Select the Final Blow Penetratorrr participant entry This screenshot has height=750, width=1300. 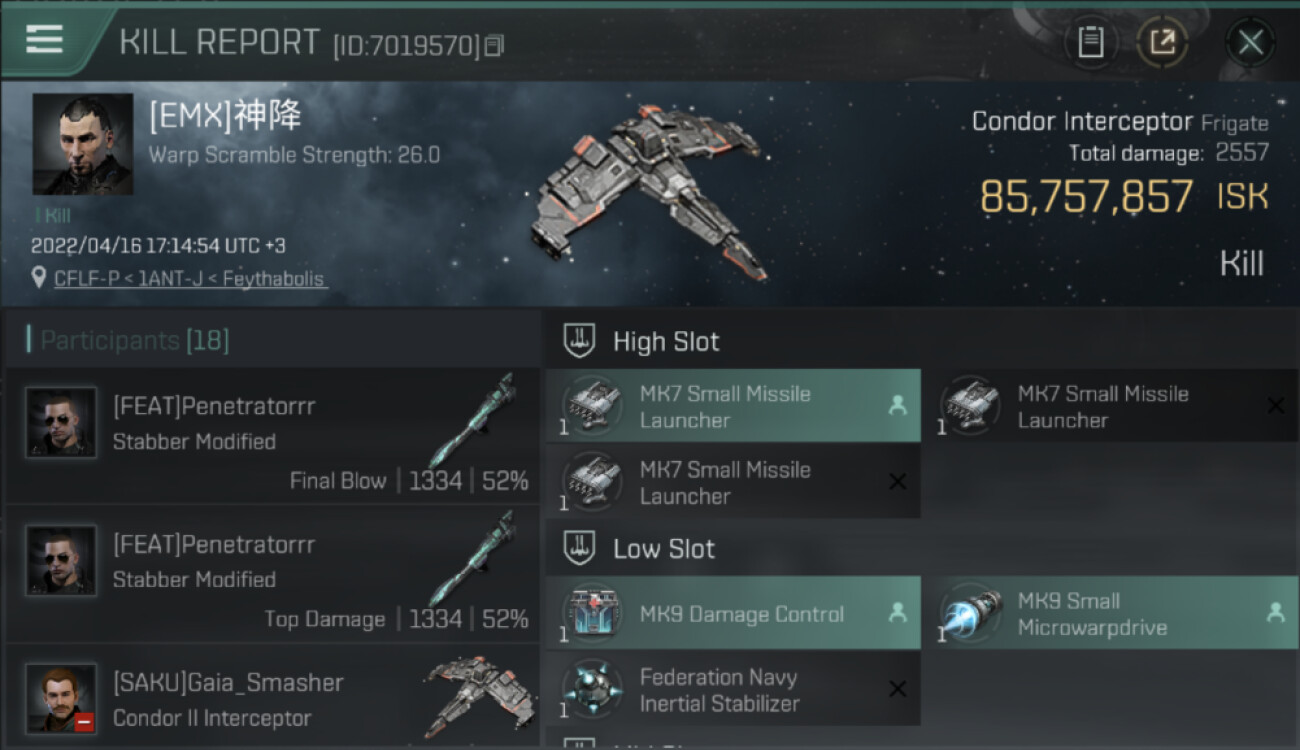pos(272,436)
